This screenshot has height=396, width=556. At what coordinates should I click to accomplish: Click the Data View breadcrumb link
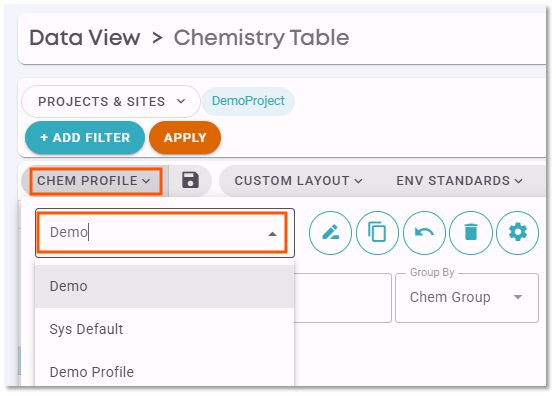tap(85, 38)
